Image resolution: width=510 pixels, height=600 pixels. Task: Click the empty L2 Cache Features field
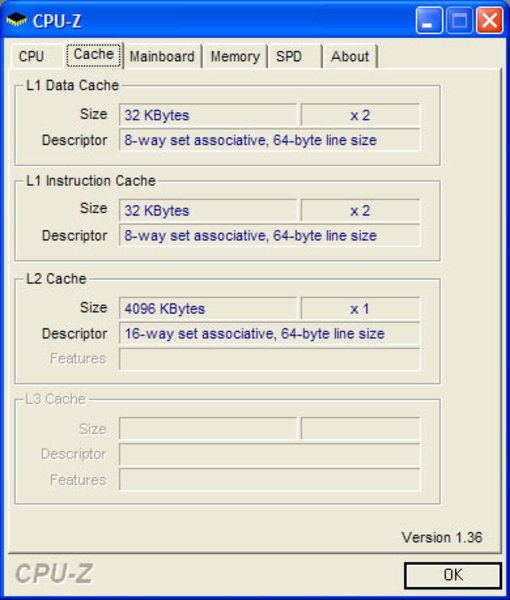(x=270, y=359)
